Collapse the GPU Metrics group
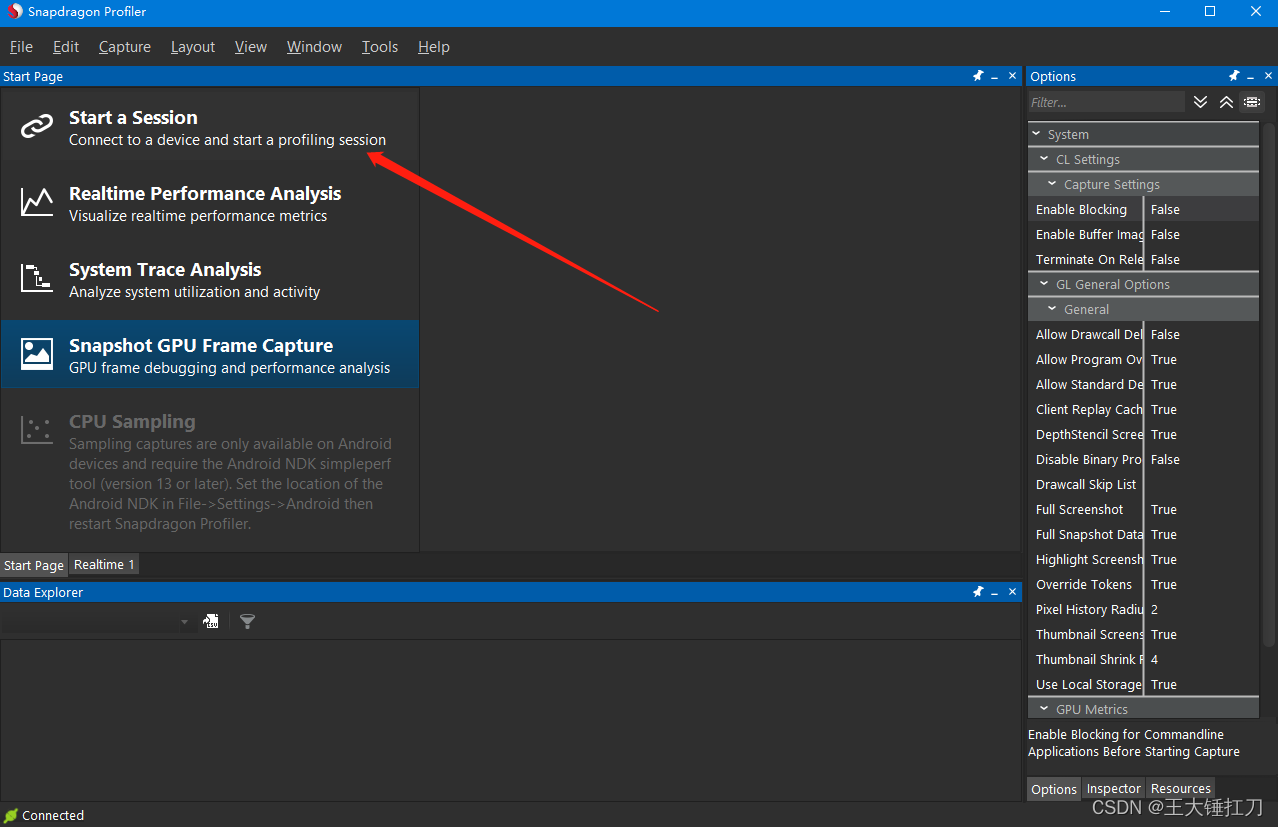Viewport: 1278px width, 827px height. [1044, 709]
